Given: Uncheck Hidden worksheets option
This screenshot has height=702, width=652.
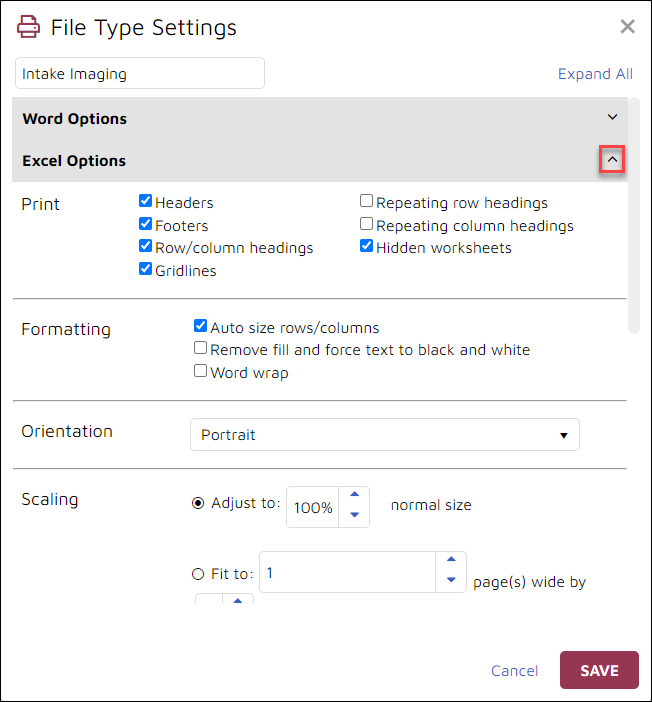Looking at the screenshot, I should click(x=366, y=246).
